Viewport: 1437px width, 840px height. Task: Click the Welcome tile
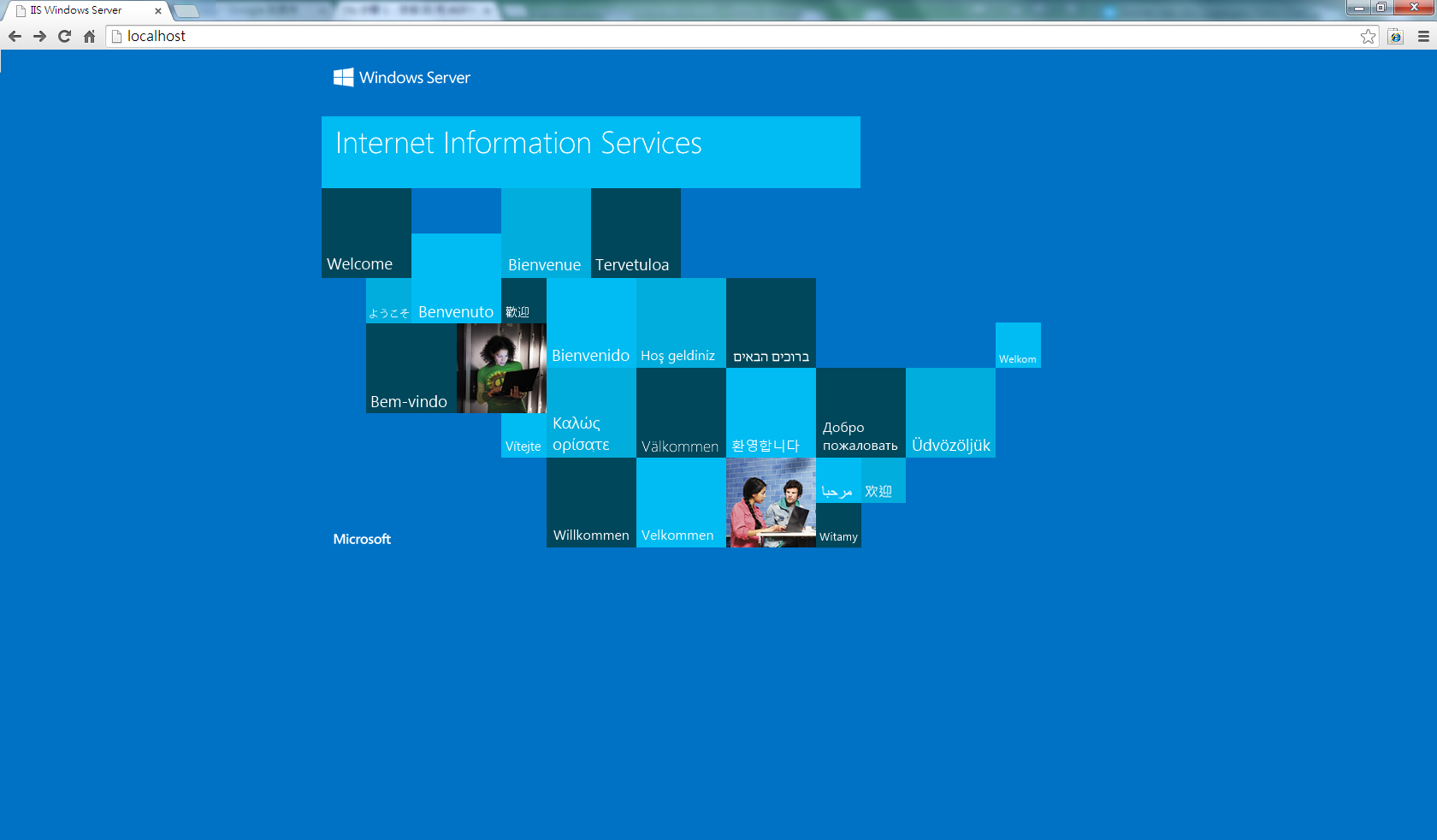(x=366, y=233)
